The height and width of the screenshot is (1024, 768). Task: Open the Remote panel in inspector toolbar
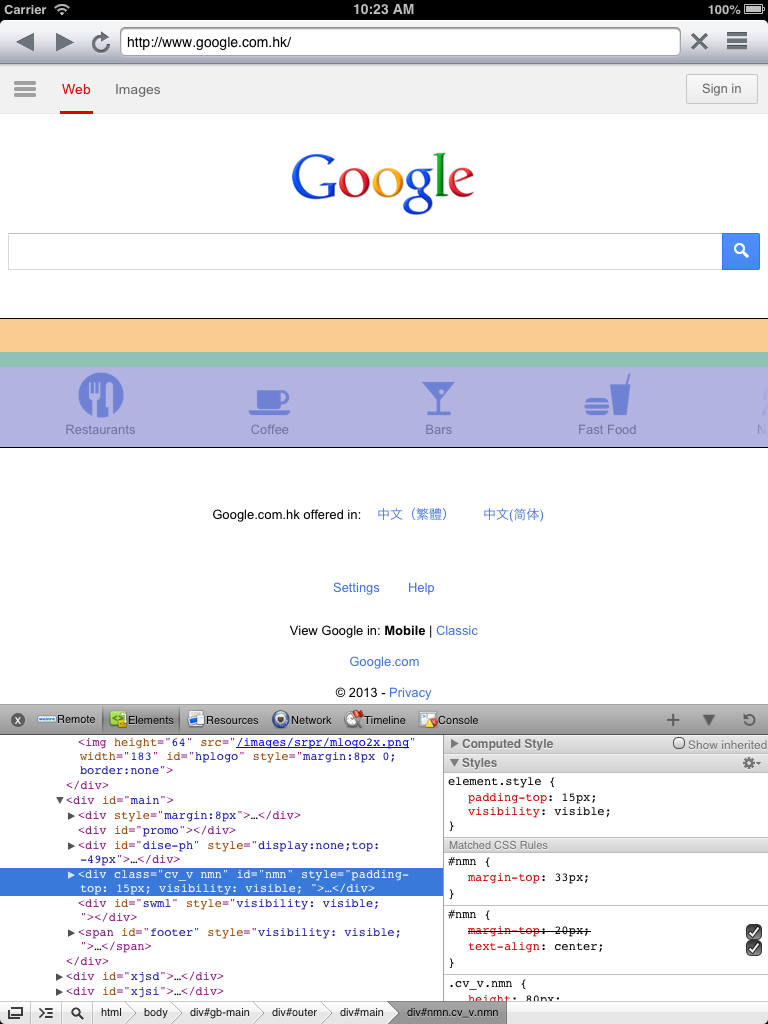click(66, 719)
